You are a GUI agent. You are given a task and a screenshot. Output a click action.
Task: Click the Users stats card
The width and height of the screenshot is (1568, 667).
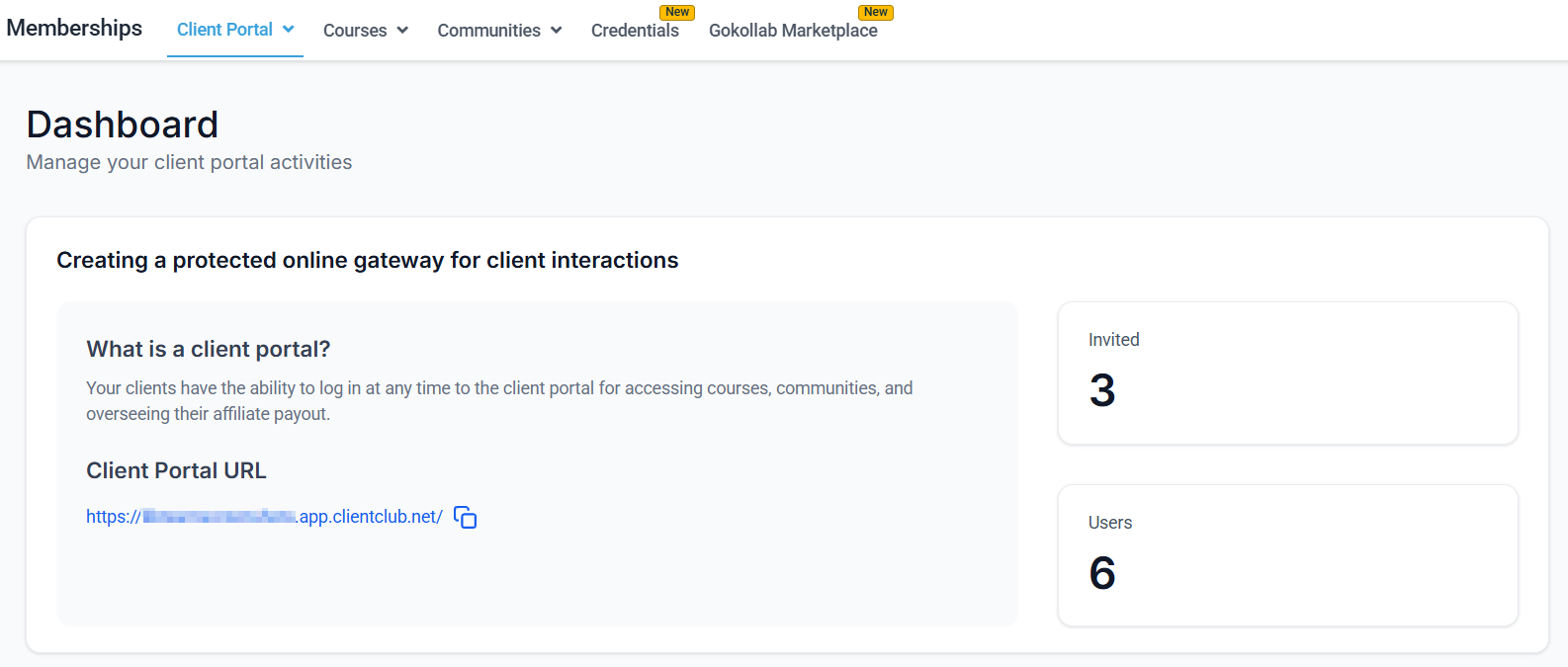tap(1286, 555)
